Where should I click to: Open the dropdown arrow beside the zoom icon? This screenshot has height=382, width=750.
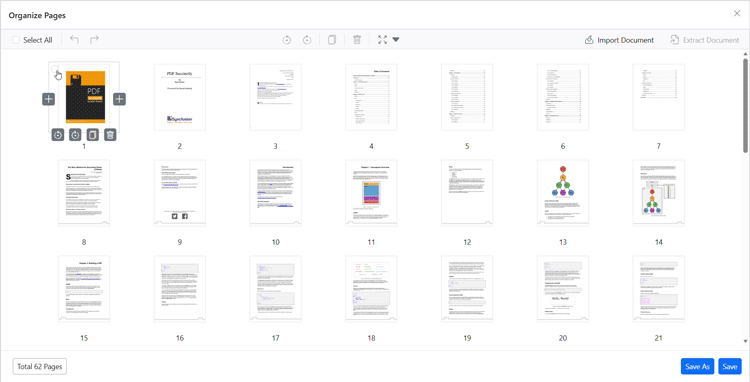tap(396, 40)
